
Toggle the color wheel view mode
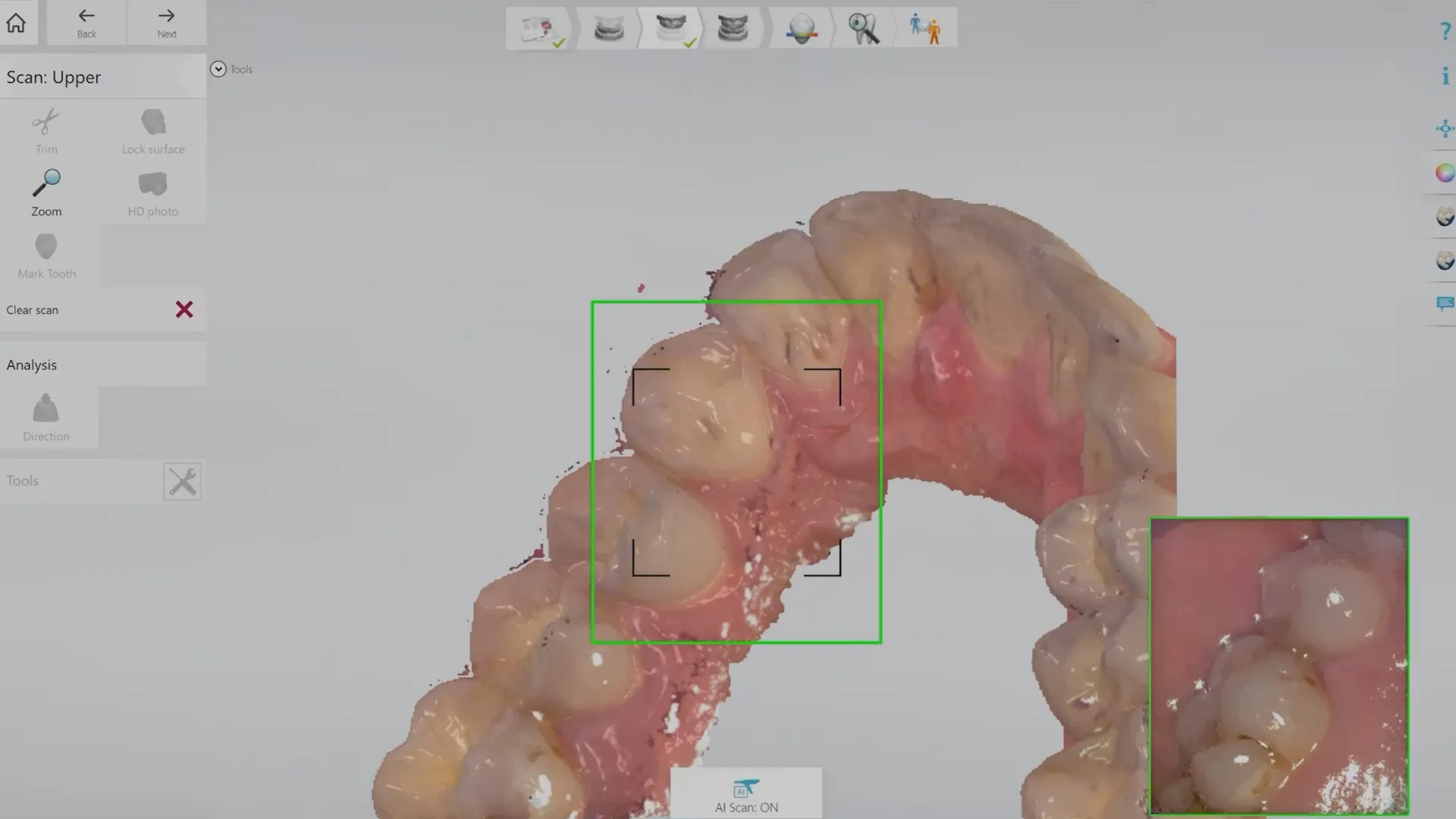click(1443, 173)
